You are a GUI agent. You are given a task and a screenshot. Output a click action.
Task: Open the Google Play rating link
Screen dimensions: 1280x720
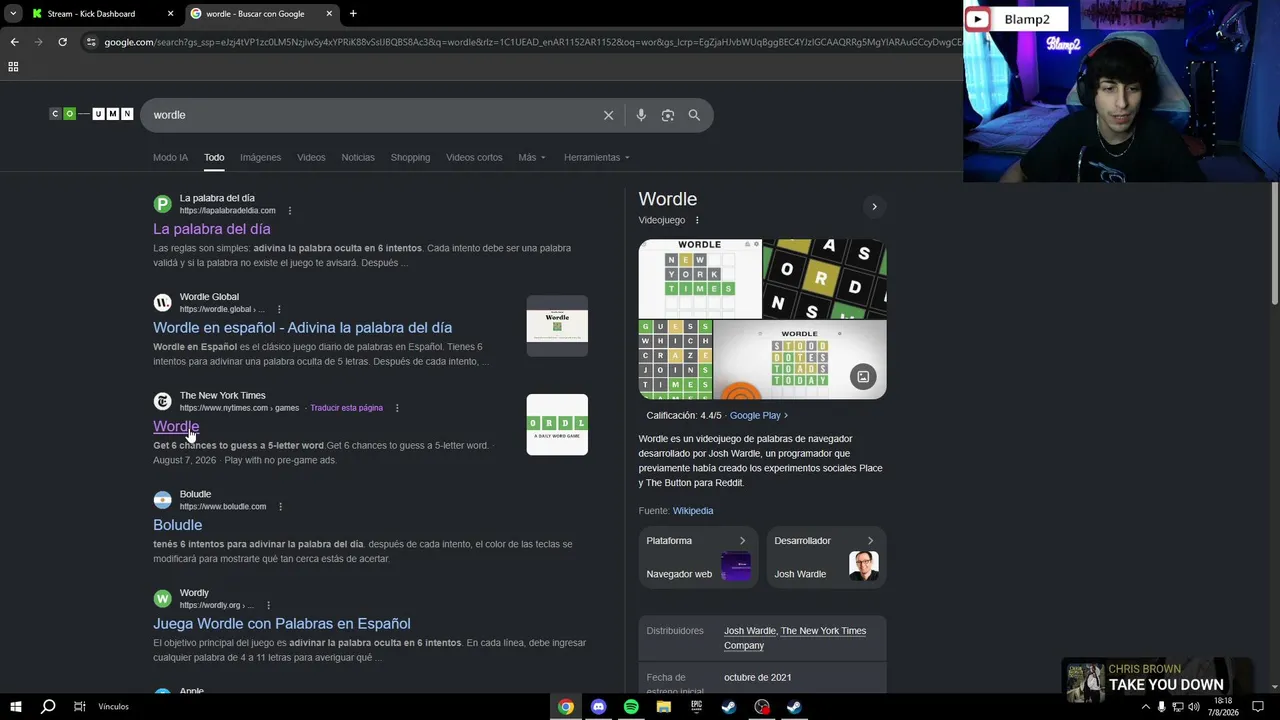click(x=759, y=416)
